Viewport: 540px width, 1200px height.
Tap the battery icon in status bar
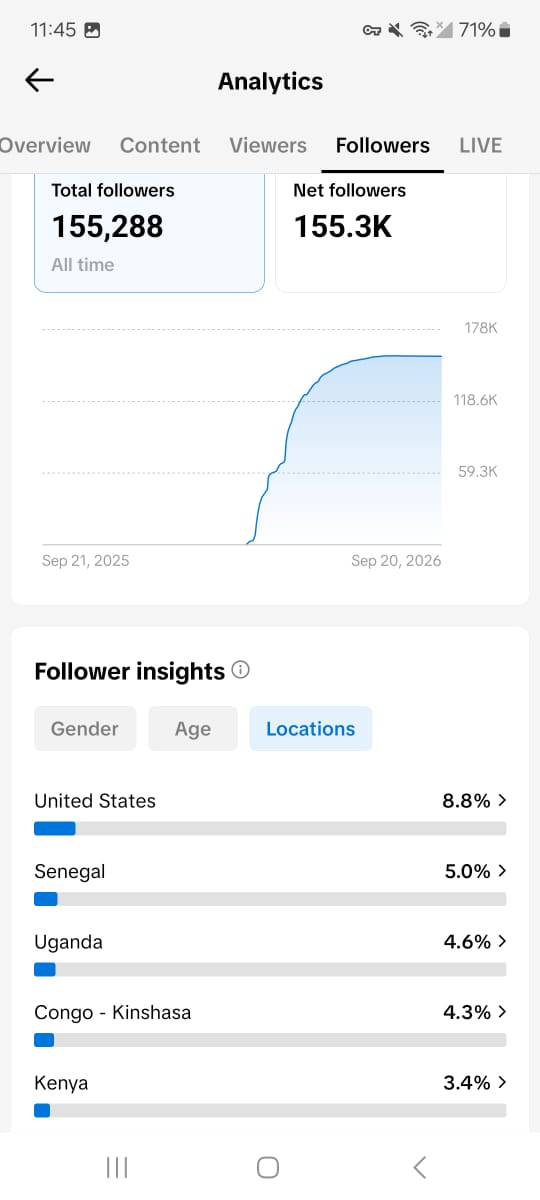(505, 30)
